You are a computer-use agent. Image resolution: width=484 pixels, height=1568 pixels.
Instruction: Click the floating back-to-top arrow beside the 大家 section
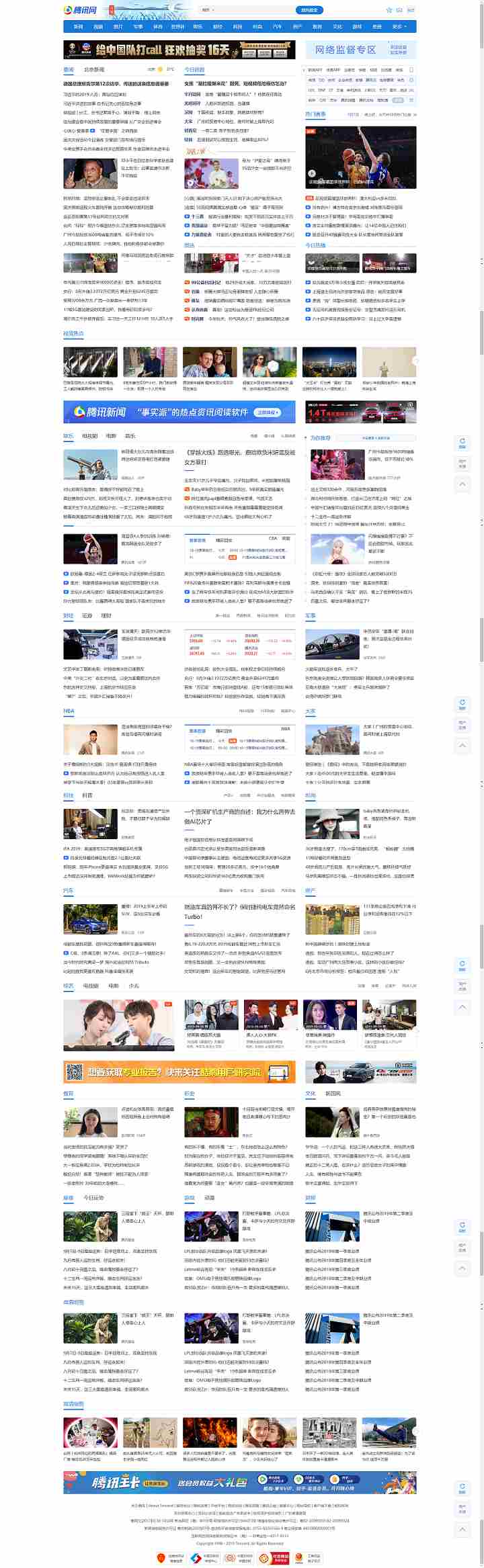(462, 745)
